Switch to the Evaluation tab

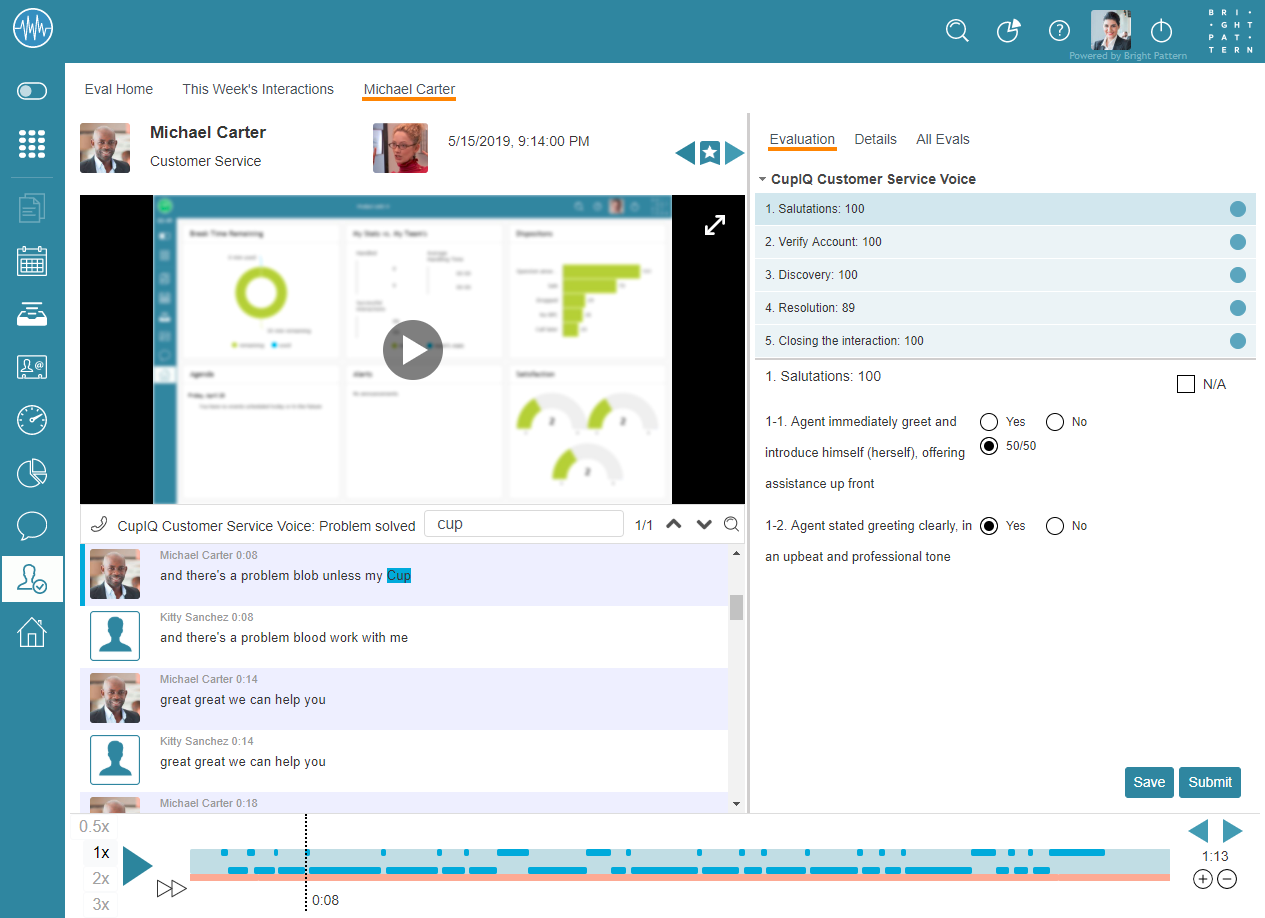click(802, 139)
